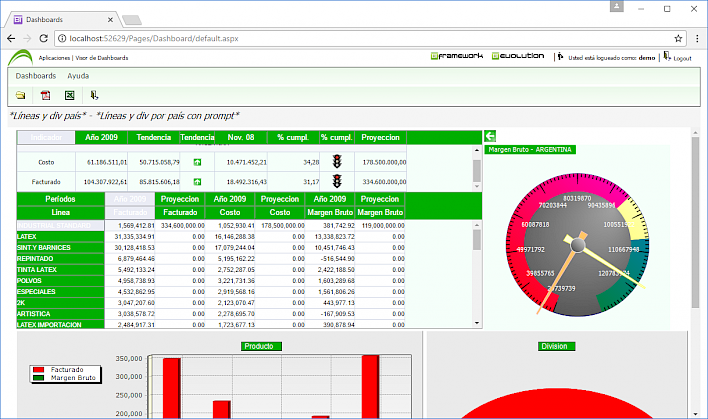The height and width of the screenshot is (419, 708).
Task: Open the Dashboards menu
Action: pyautogui.click(x=36, y=76)
